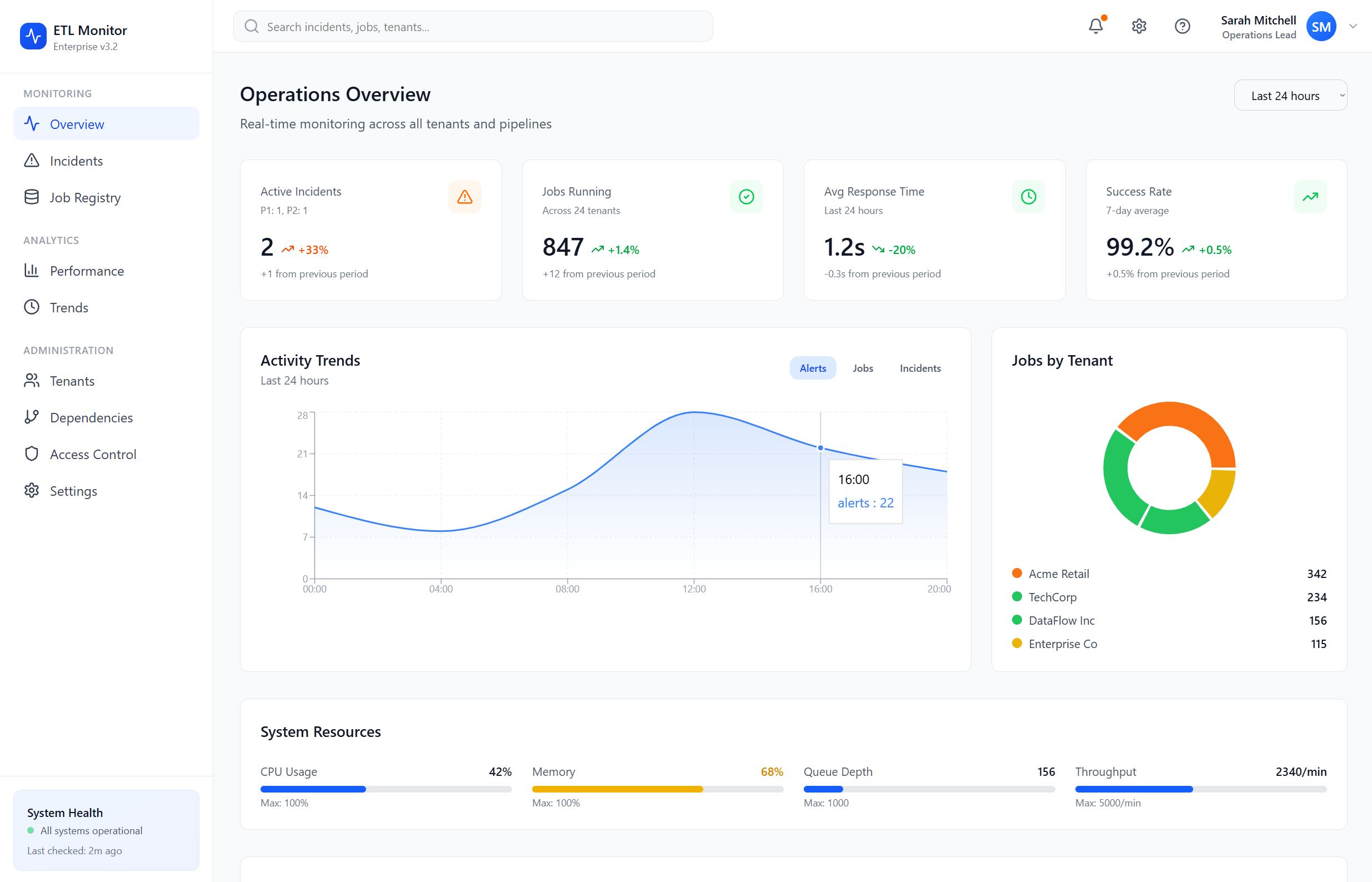Click the TechCorp value 234
Image resolution: width=1372 pixels, height=882 pixels.
pyautogui.click(x=1316, y=597)
